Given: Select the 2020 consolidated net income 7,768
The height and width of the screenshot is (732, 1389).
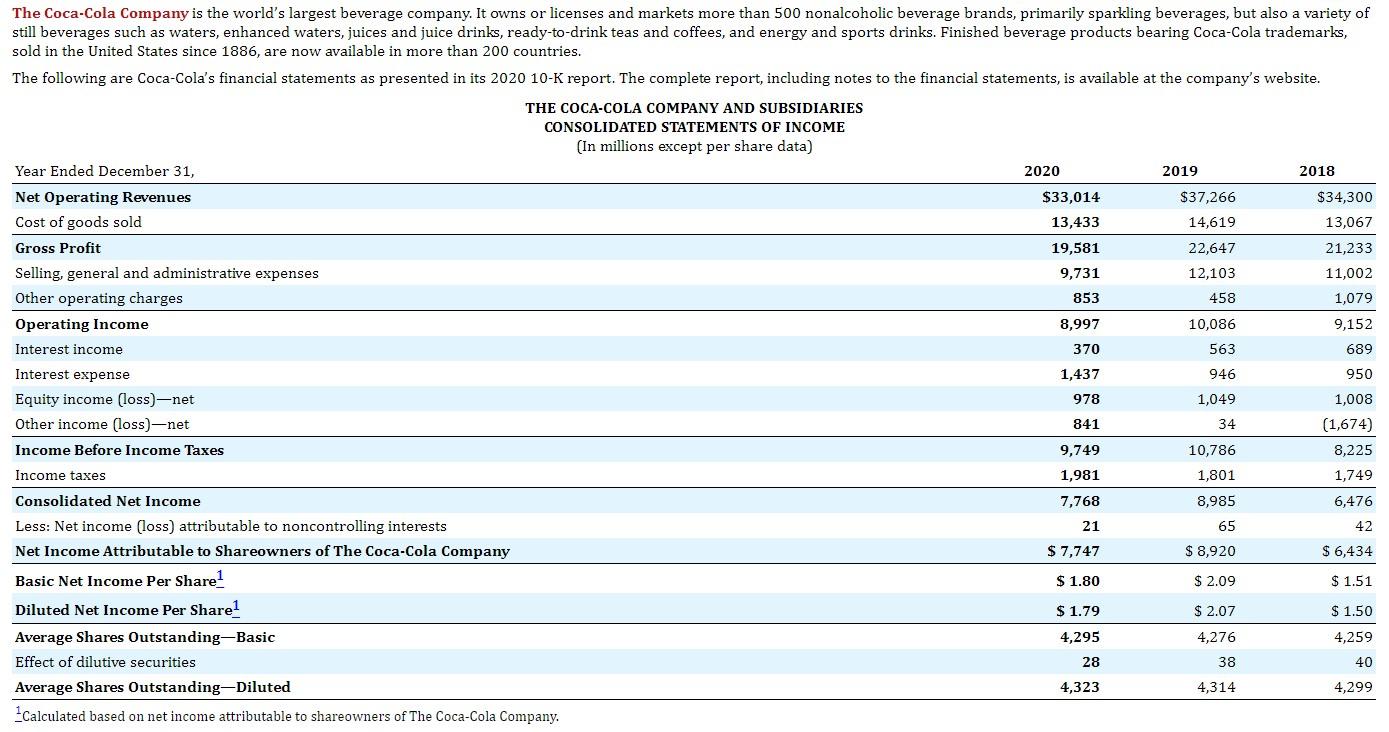Looking at the screenshot, I should (1080, 501).
